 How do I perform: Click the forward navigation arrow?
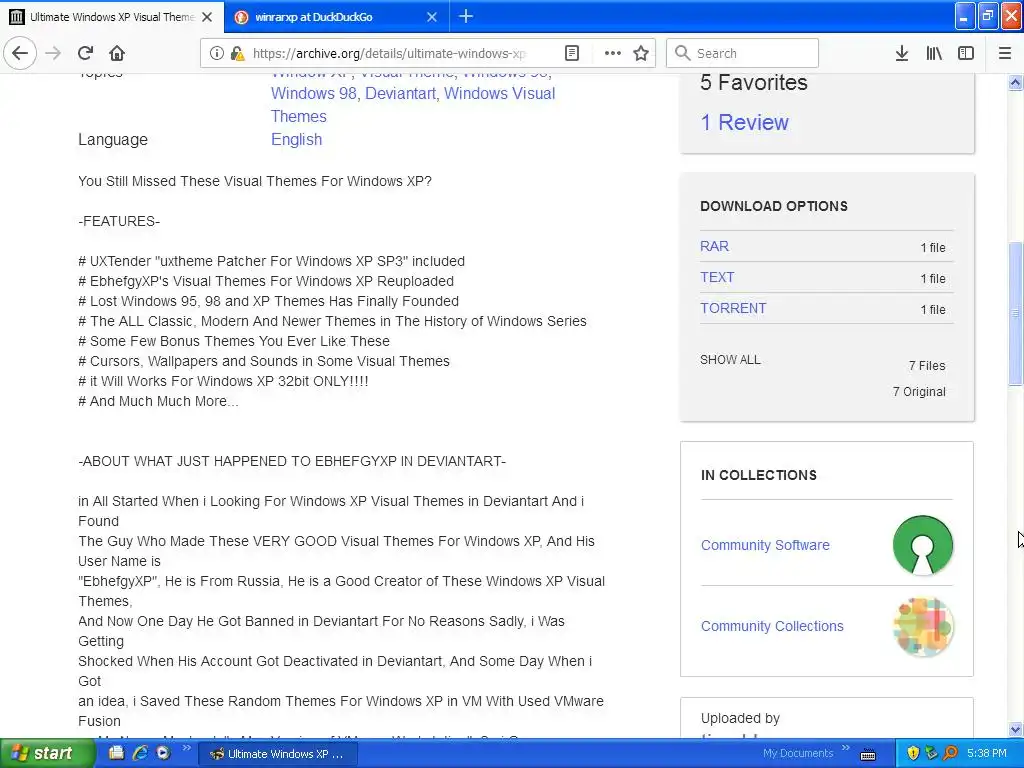53,53
